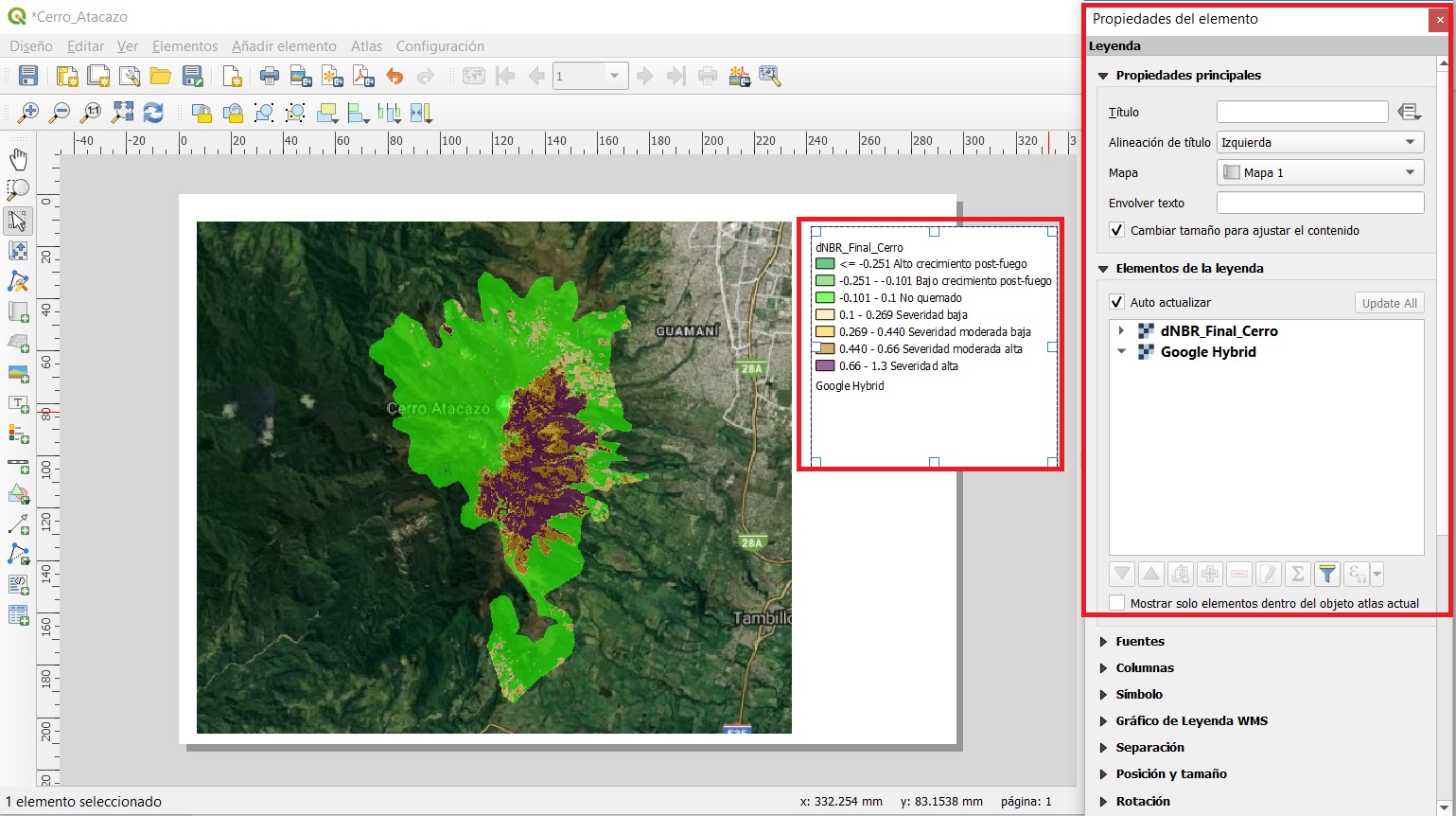Click the filter legend by map content icon
The image size is (1456, 816).
[x=1327, y=574]
